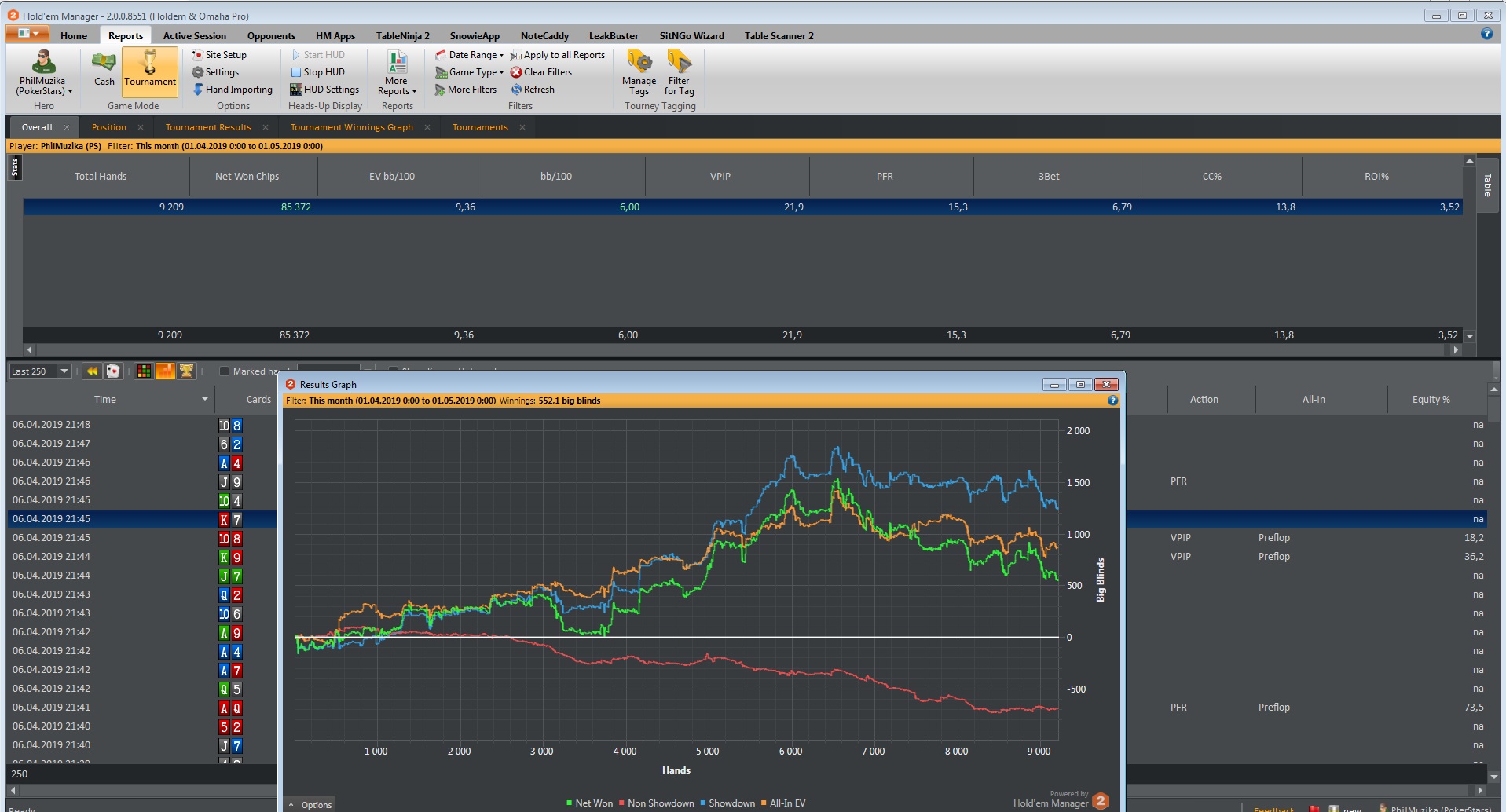This screenshot has width=1506, height=812.
Task: Expand the Options panel in Results Graph
Action: coord(310,805)
